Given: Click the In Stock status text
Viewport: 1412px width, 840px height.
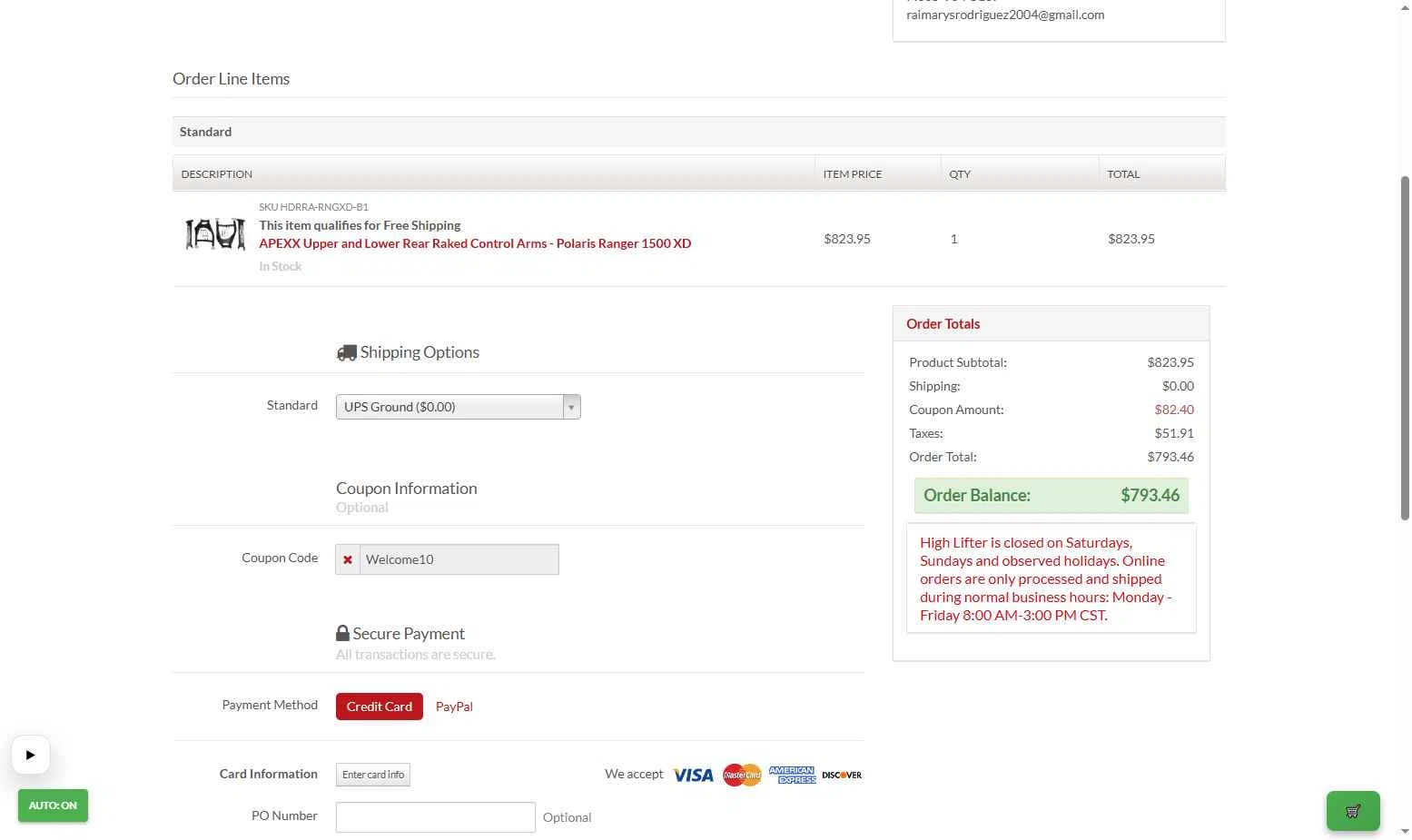Looking at the screenshot, I should (x=280, y=266).
